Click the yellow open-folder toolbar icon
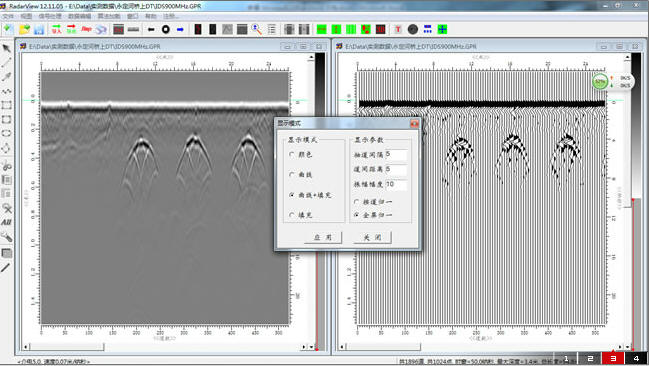 tap(24, 29)
